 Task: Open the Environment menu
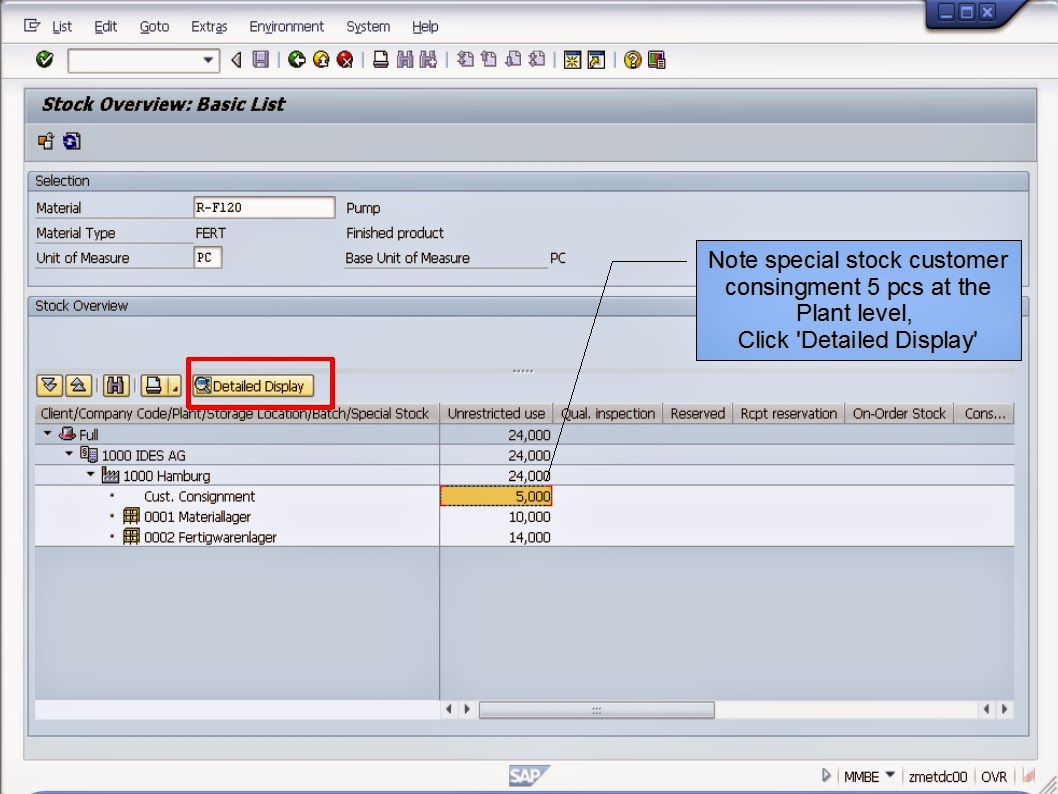coord(286,26)
